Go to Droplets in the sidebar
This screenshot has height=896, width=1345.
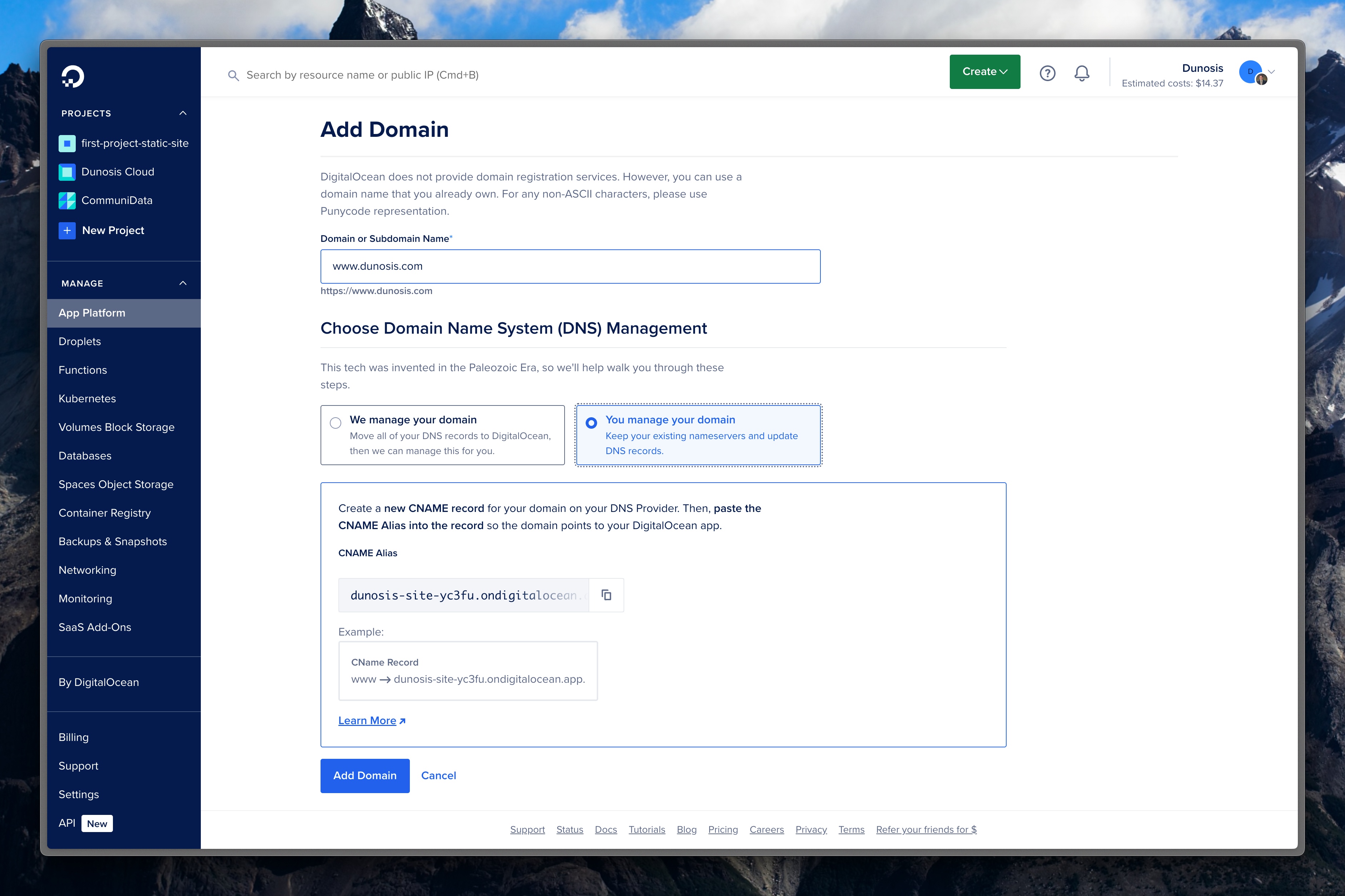(79, 341)
